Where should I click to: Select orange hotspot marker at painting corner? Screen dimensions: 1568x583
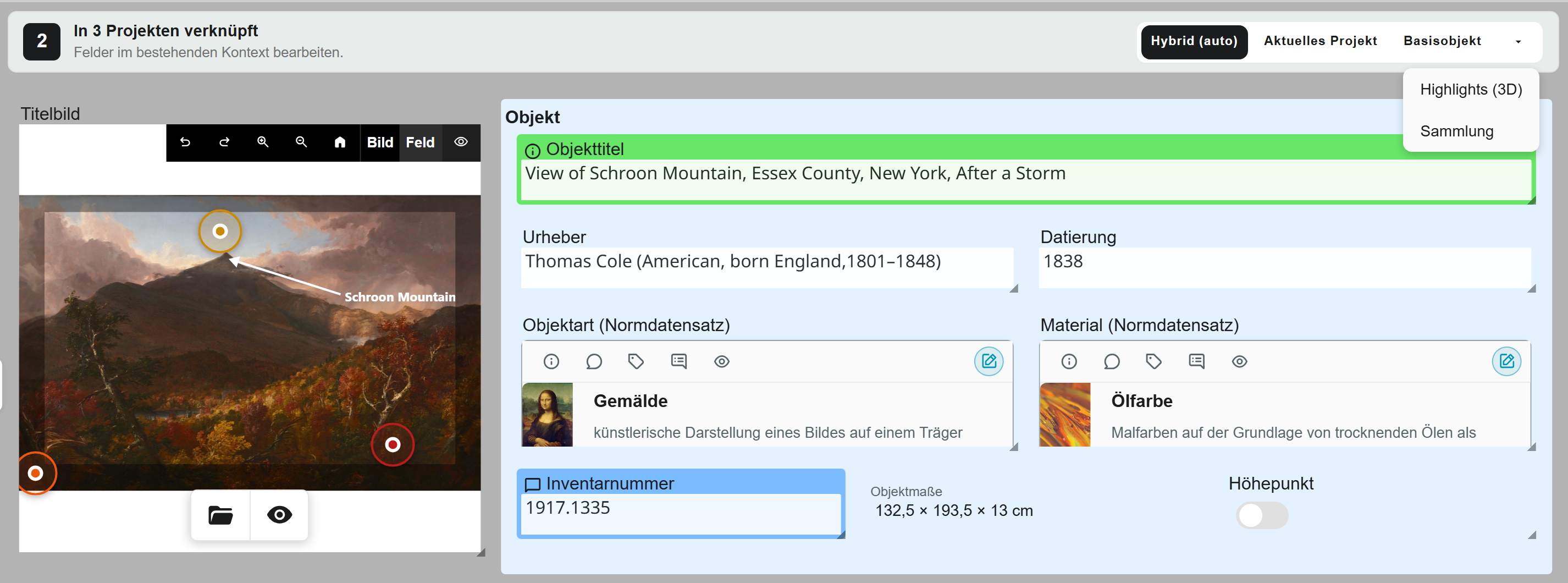point(36,473)
